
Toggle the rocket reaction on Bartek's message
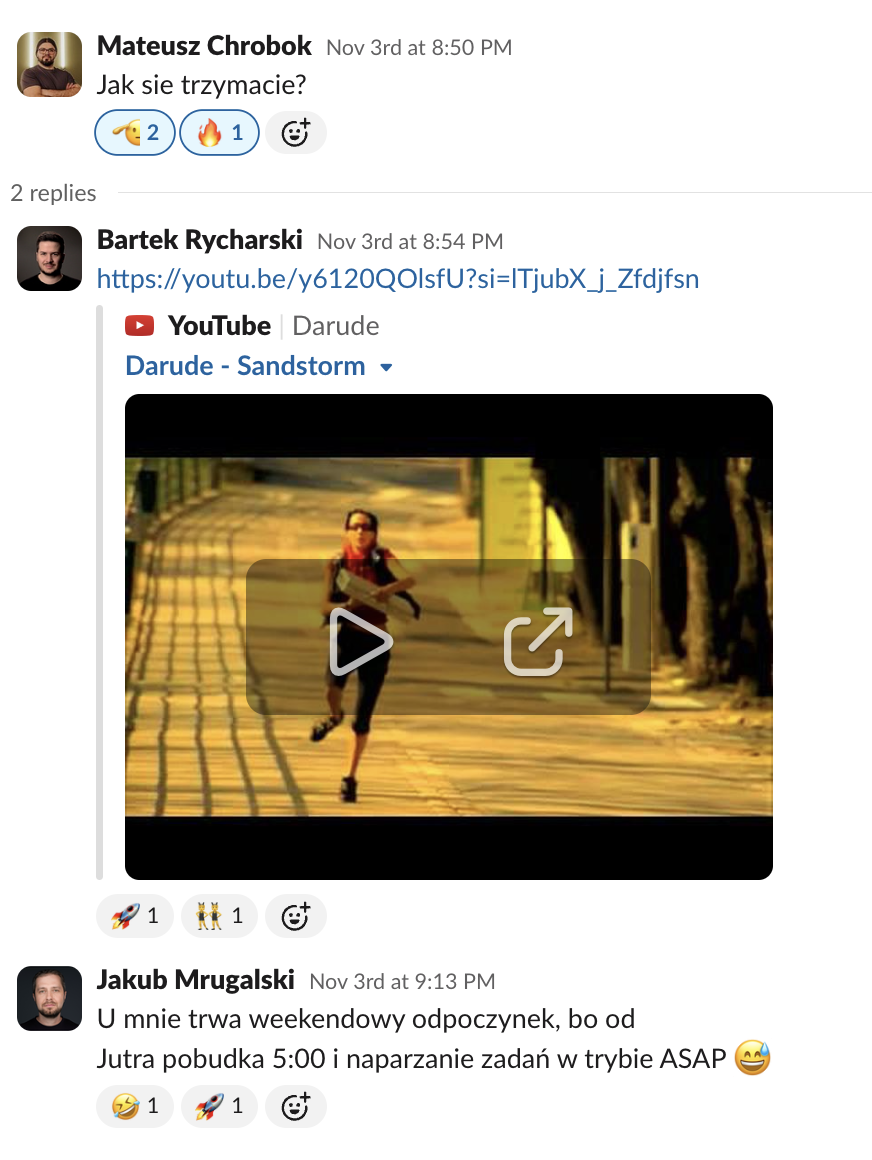[x=135, y=916]
